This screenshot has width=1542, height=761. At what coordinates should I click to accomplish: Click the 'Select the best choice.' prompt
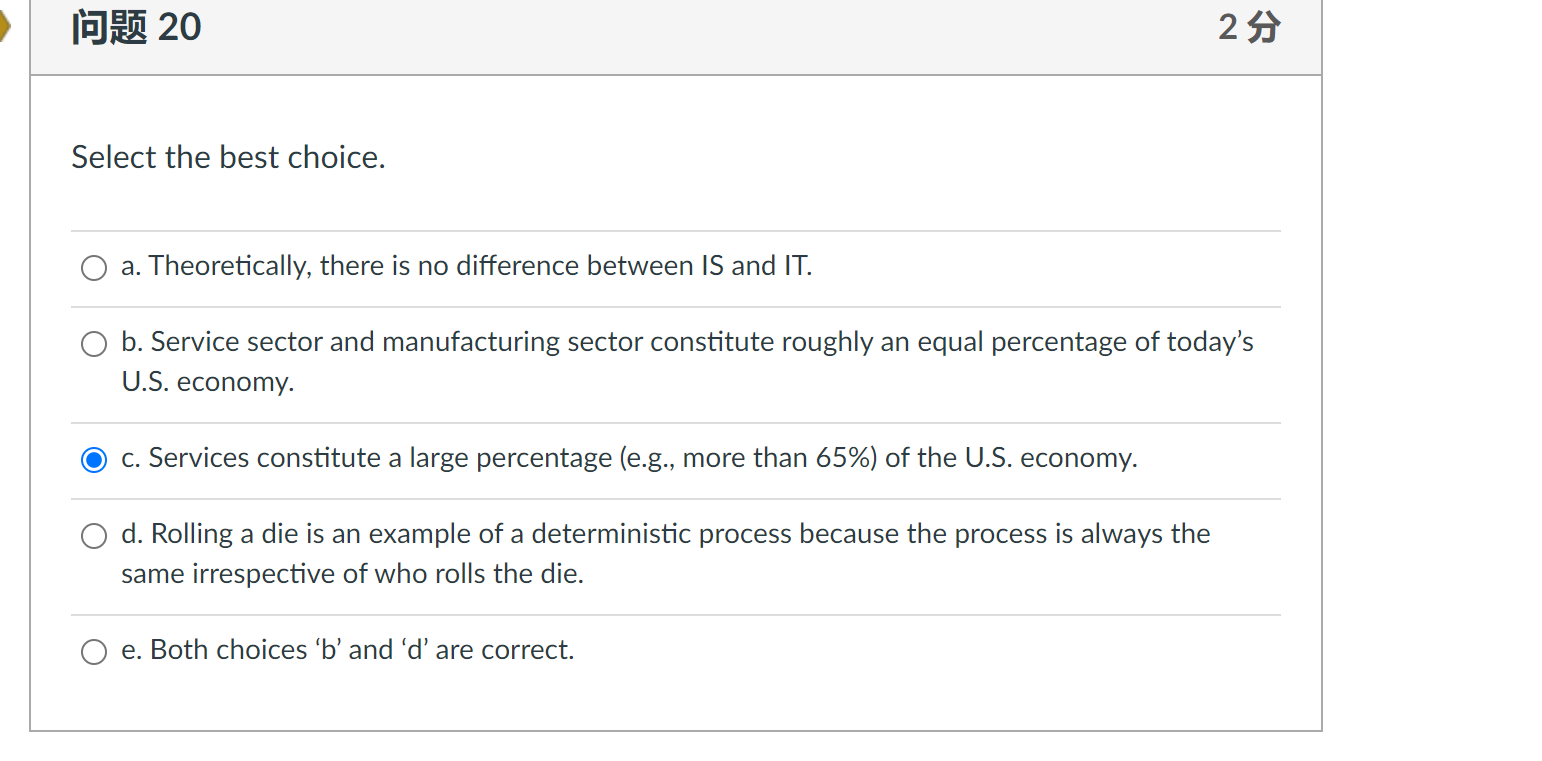click(228, 157)
